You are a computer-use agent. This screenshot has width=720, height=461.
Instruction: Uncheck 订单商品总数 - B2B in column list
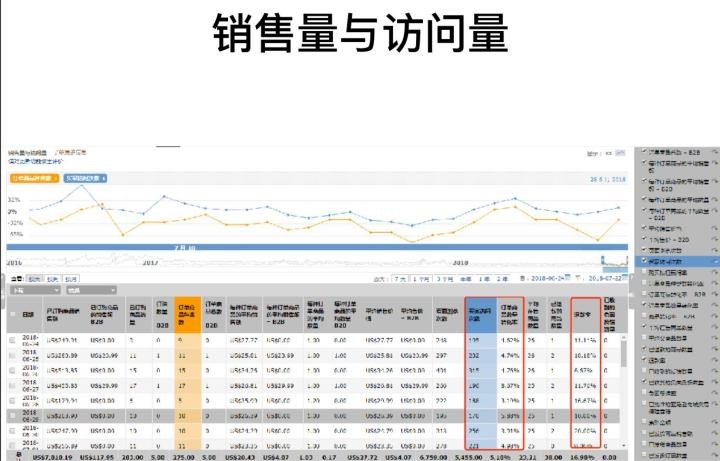(x=644, y=151)
